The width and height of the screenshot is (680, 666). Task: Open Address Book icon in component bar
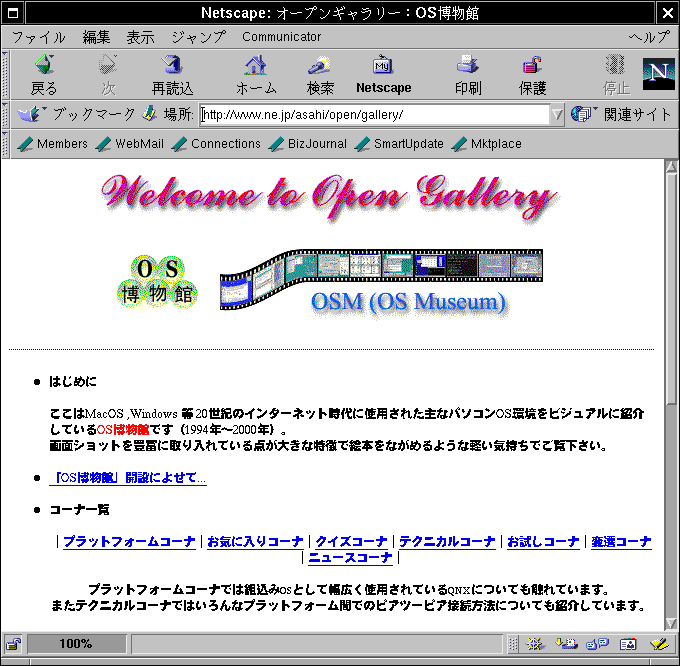coord(628,644)
